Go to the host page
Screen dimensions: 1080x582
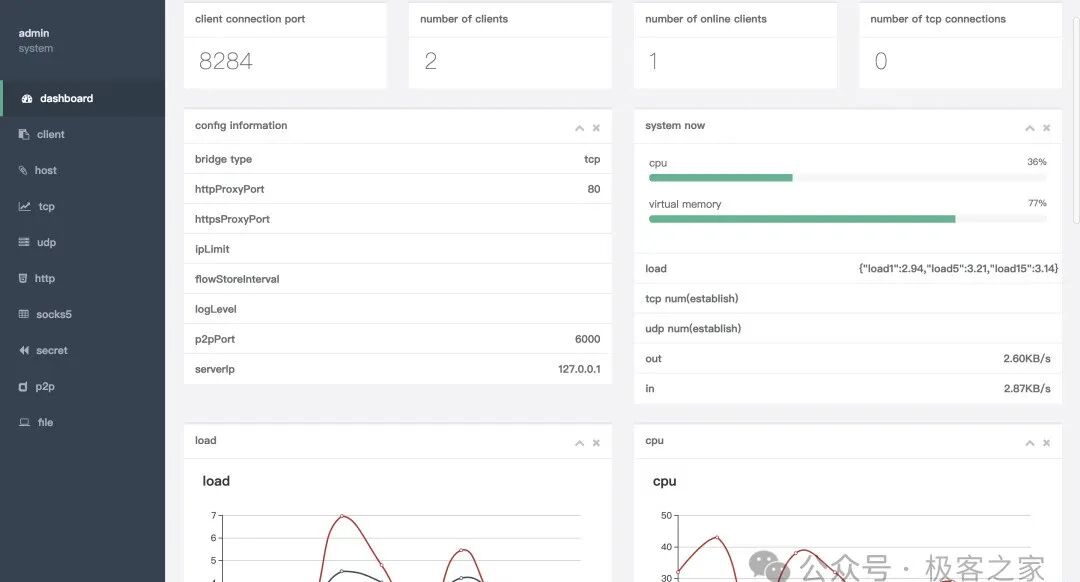coord(83,170)
